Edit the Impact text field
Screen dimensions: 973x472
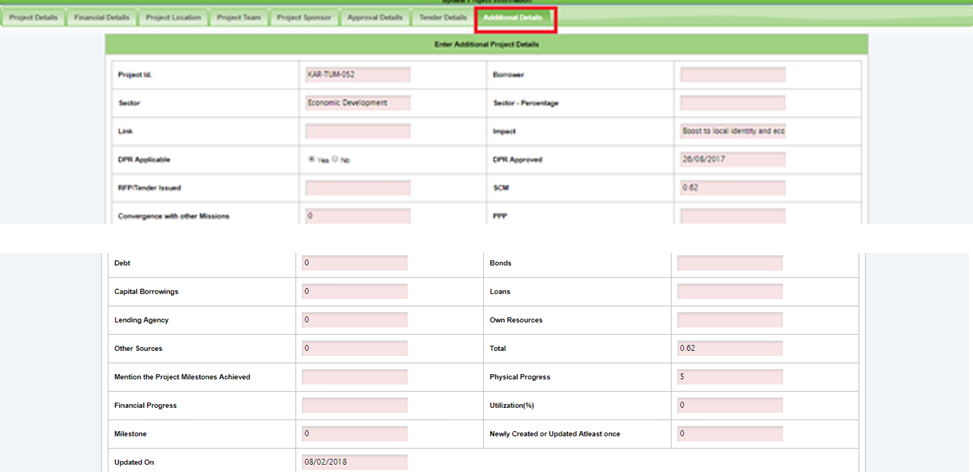click(732, 131)
